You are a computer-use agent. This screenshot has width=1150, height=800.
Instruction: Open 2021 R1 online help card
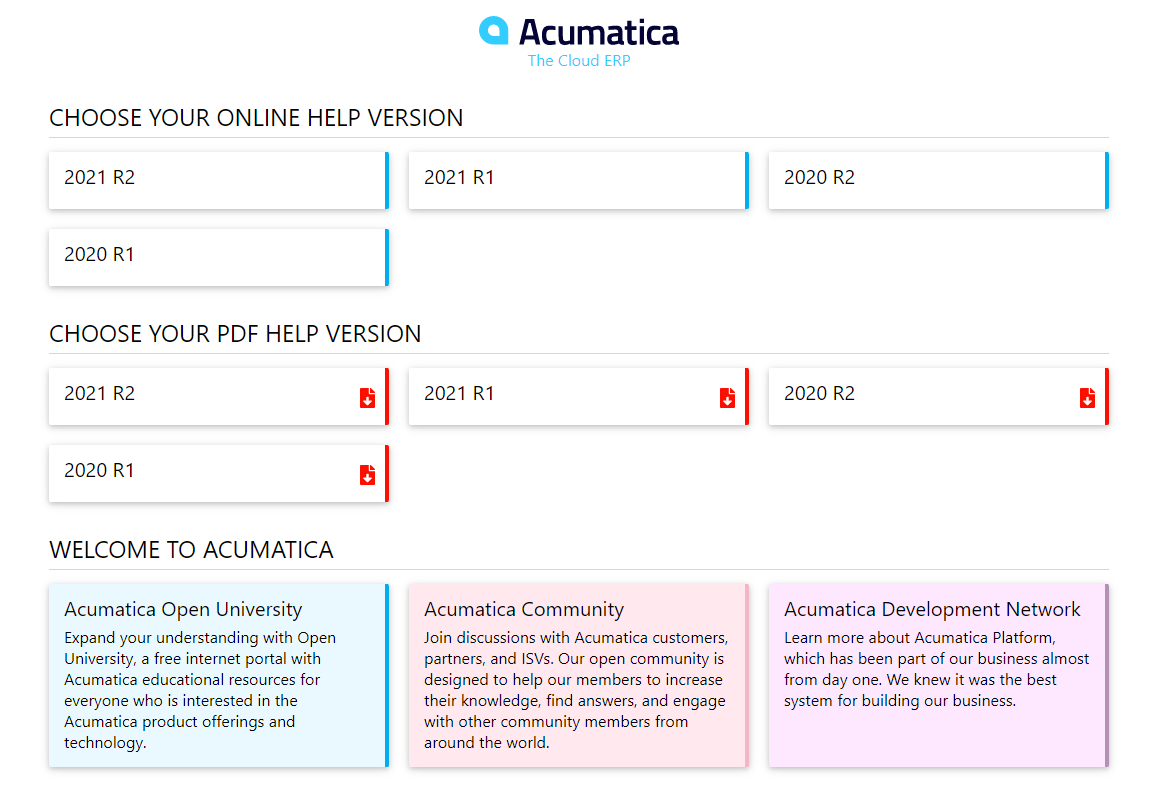click(579, 180)
